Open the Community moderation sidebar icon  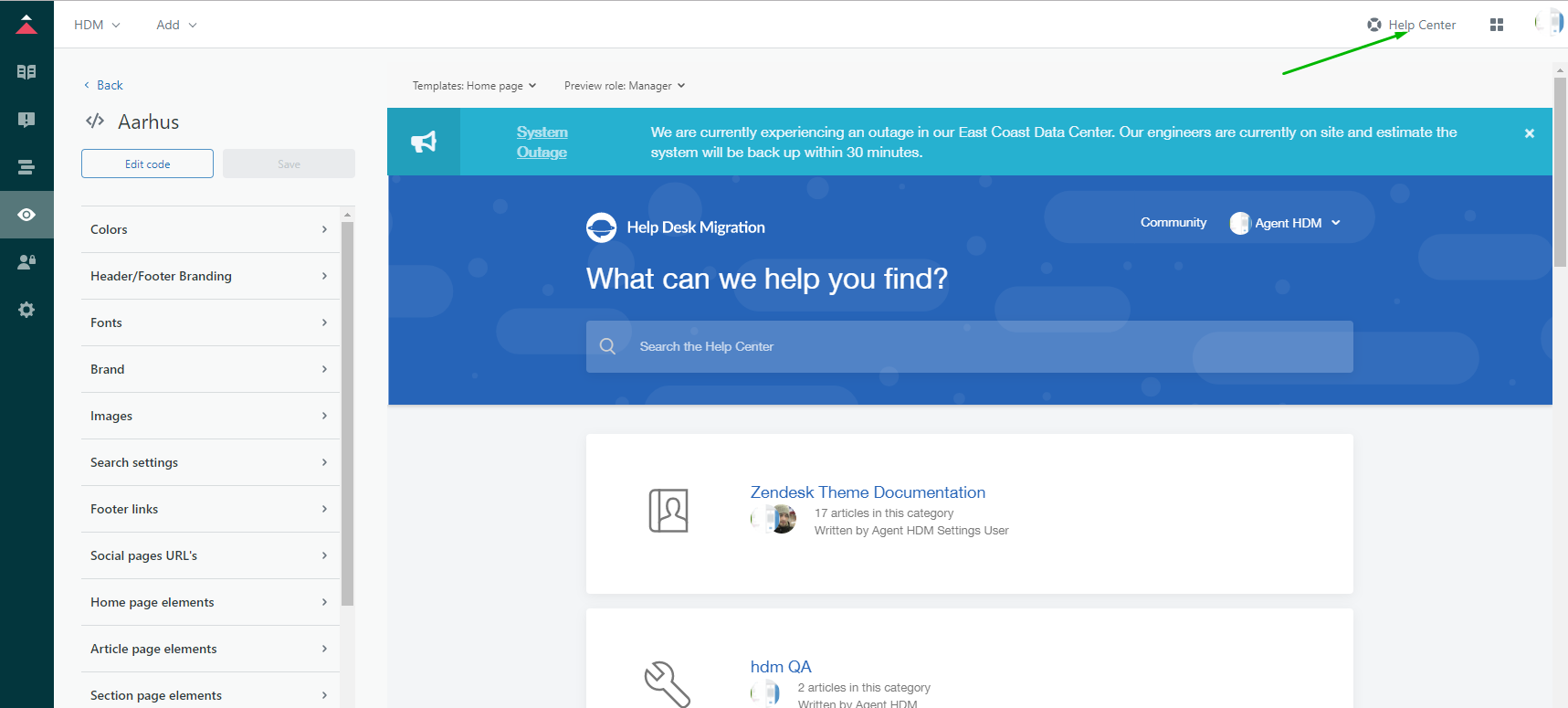pos(26,120)
